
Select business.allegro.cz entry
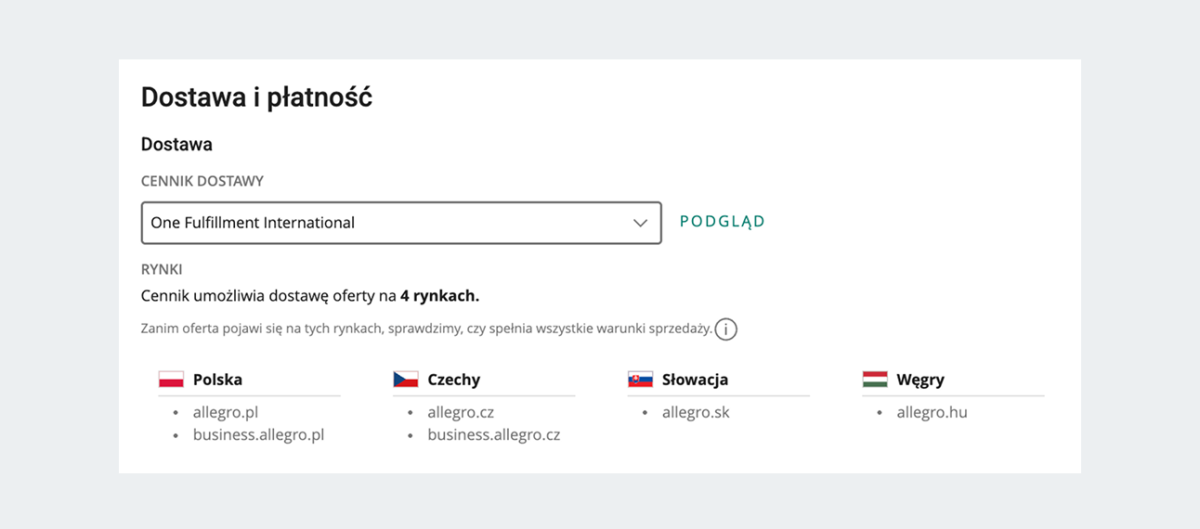pyautogui.click(x=494, y=435)
